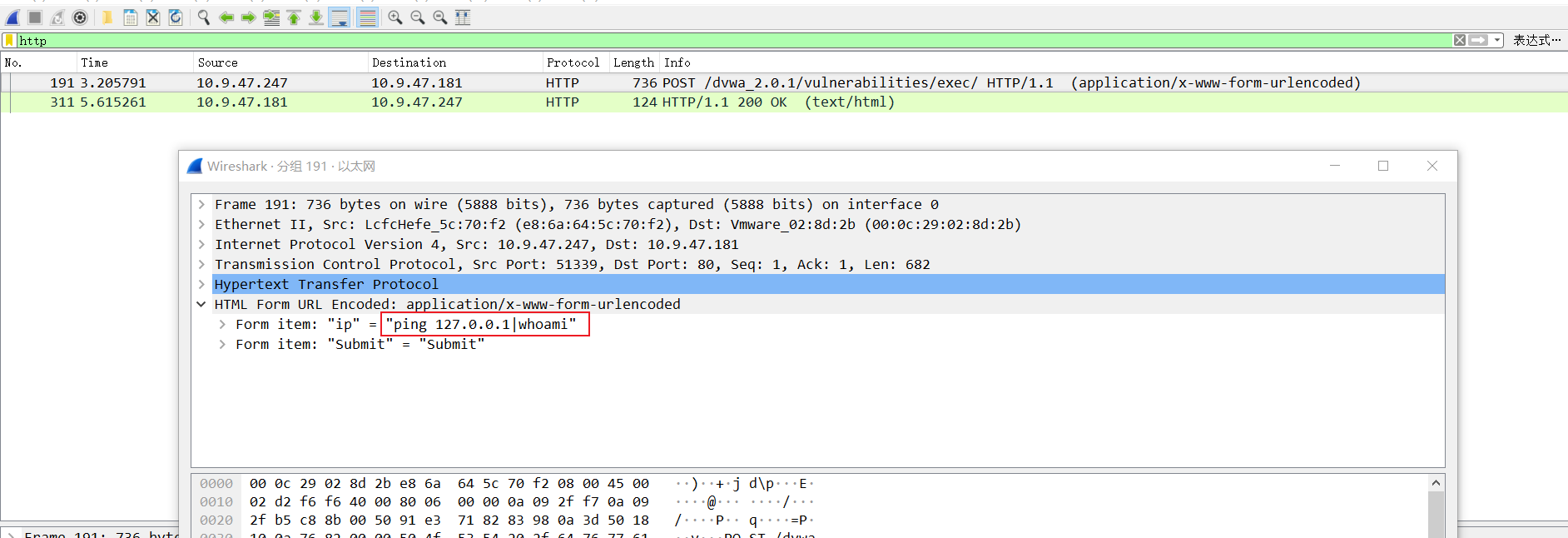The image size is (1568, 538).
Task: Click the Wireshark logo in the 分组 191 window title
Action: coord(195,166)
